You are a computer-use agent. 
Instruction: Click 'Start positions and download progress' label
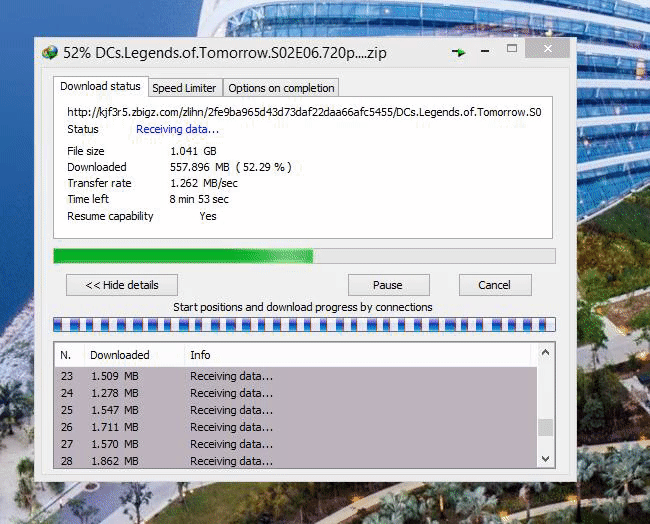(303, 307)
